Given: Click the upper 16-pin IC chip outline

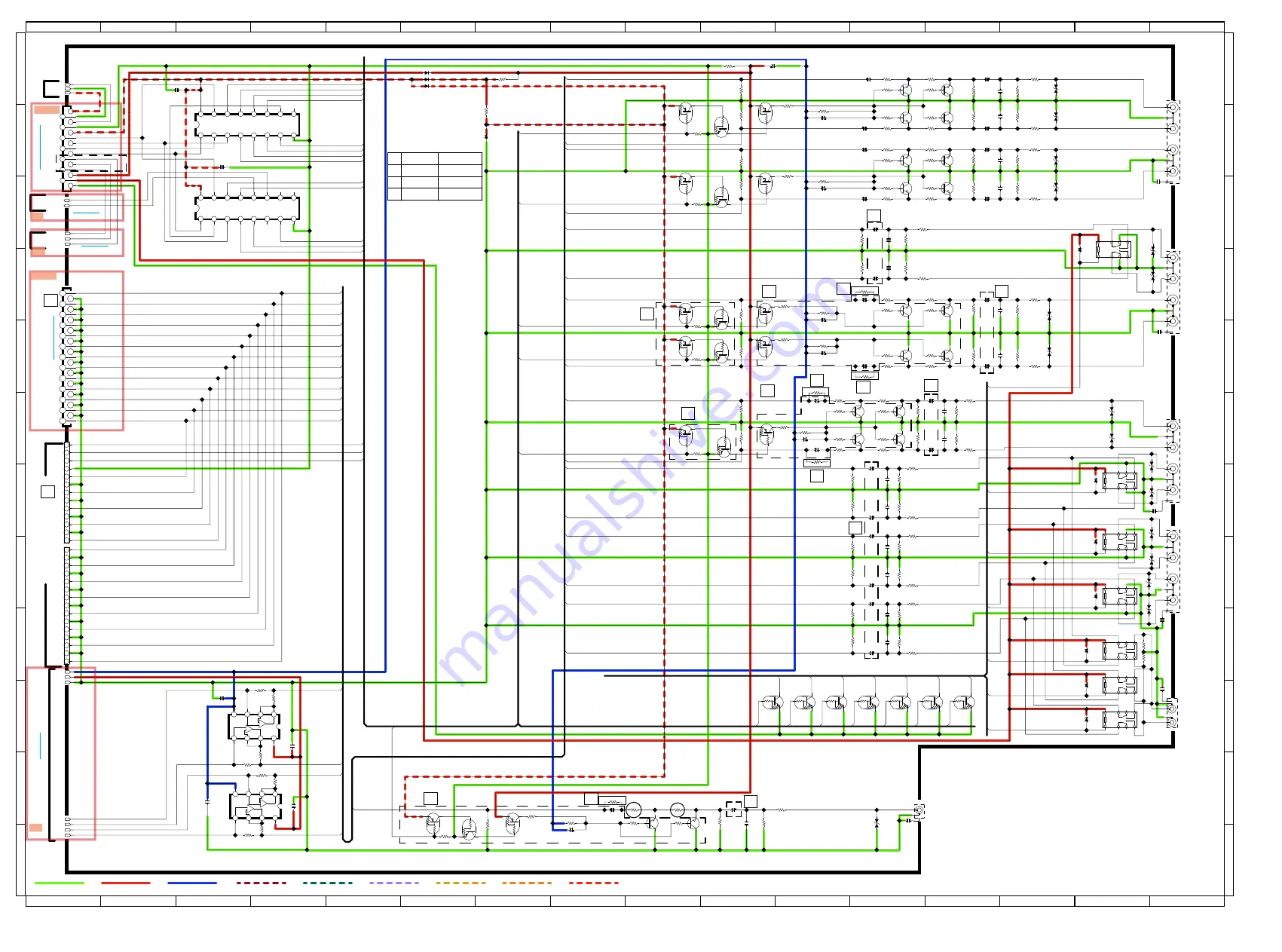Looking at the screenshot, I should tap(247, 124).
